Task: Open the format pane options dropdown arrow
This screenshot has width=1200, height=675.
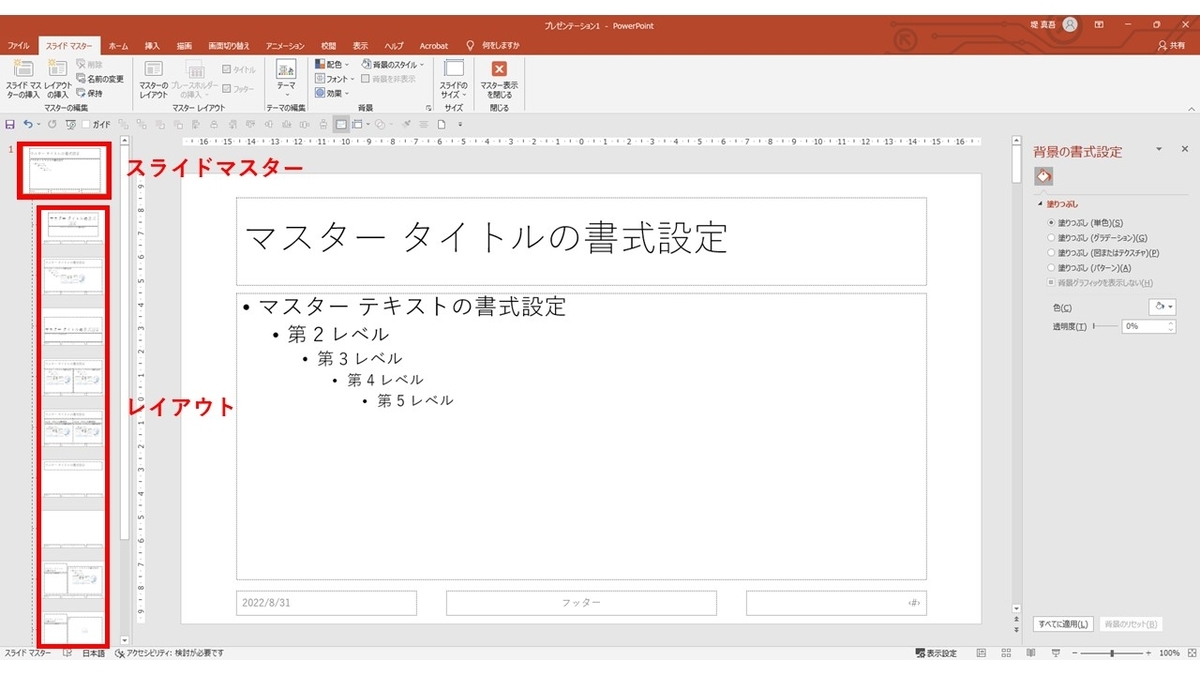Action: pos(1159,149)
